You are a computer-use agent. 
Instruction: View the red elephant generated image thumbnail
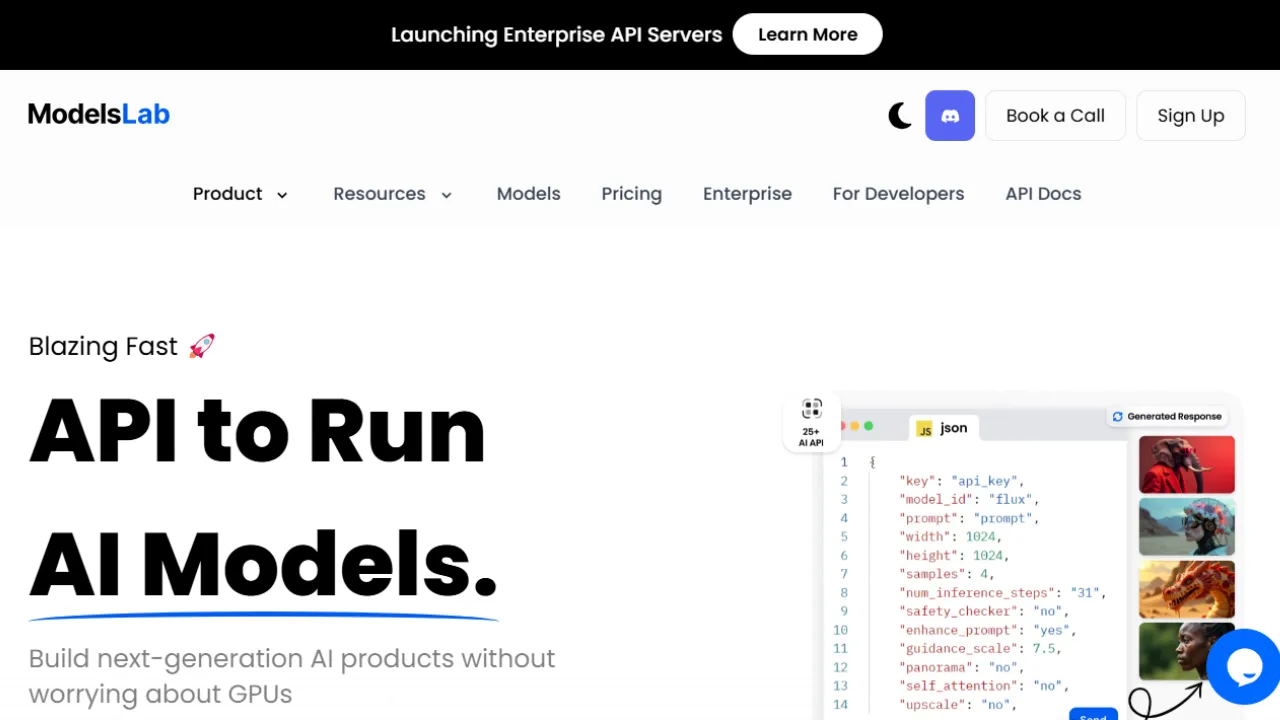click(1187, 464)
